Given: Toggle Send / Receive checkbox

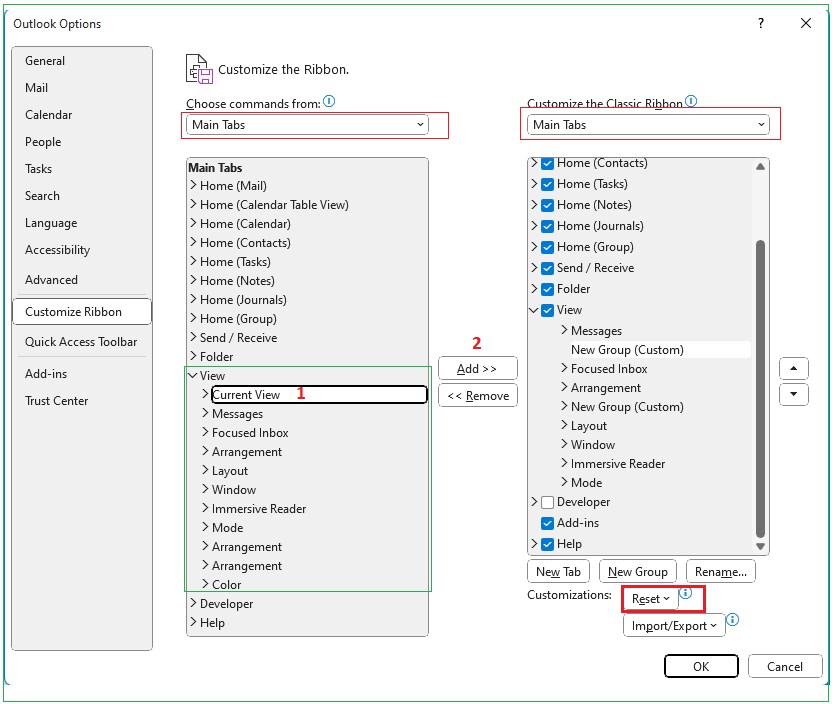Looking at the screenshot, I should point(548,268).
